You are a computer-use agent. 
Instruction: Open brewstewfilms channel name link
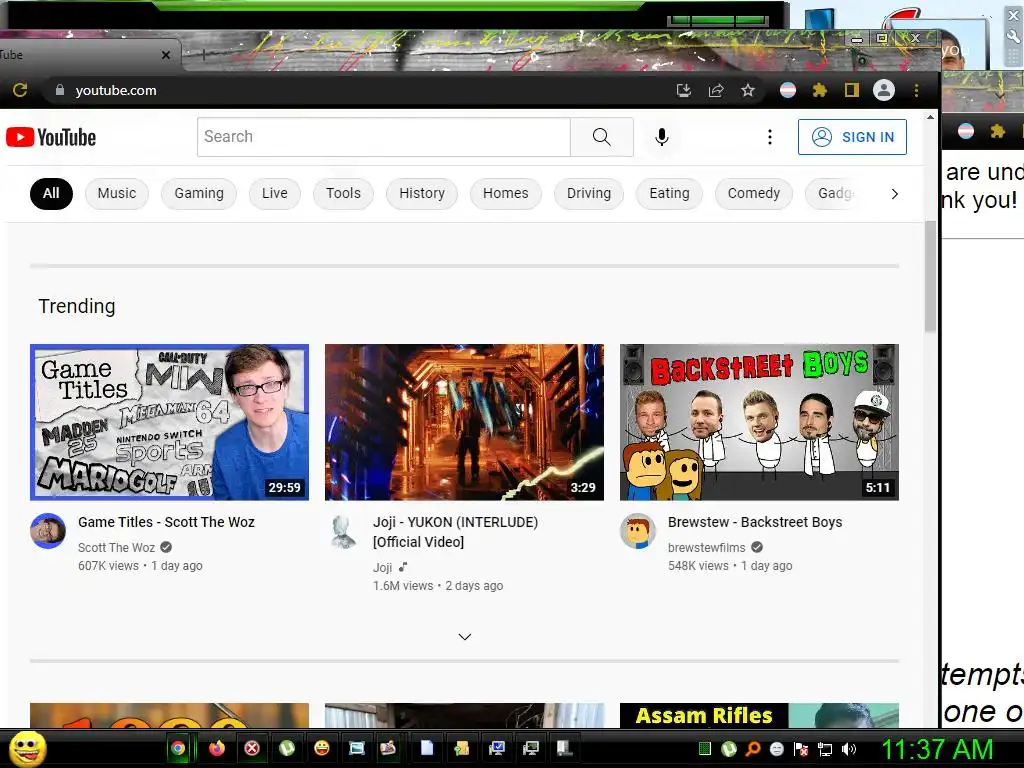707,547
